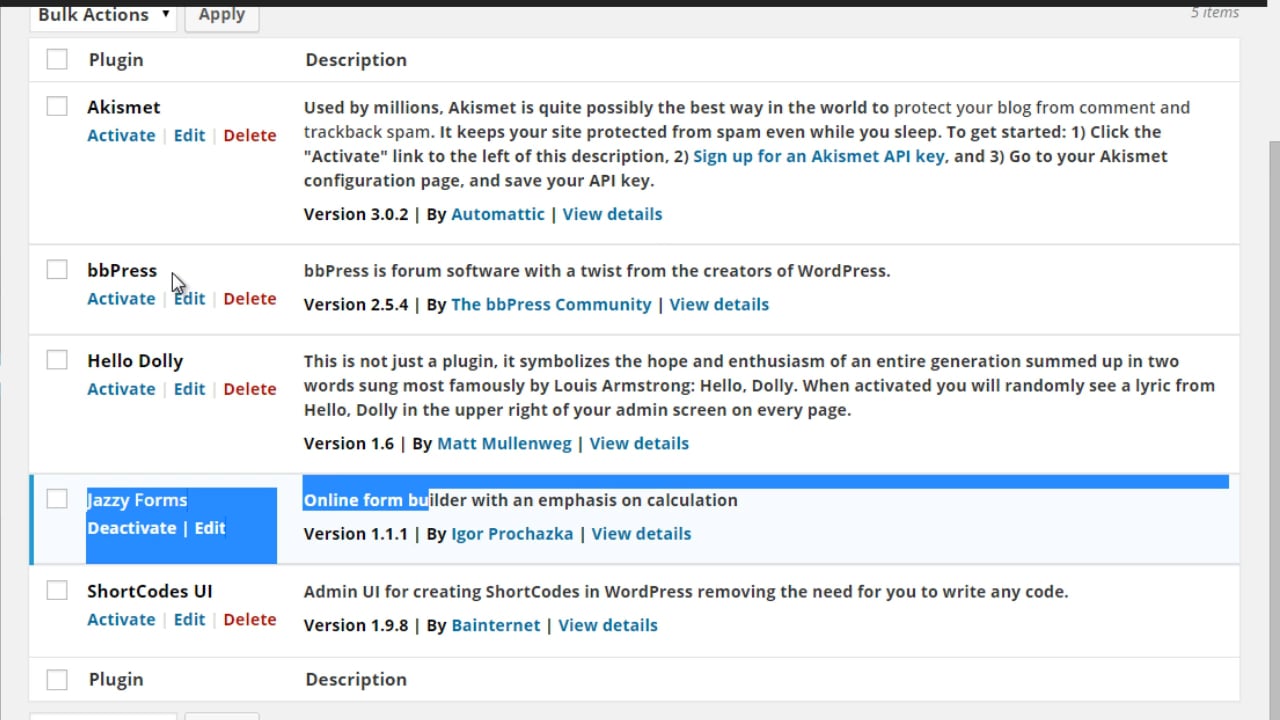
Task: Open Matt Mullenweg's author page
Action: (504, 443)
